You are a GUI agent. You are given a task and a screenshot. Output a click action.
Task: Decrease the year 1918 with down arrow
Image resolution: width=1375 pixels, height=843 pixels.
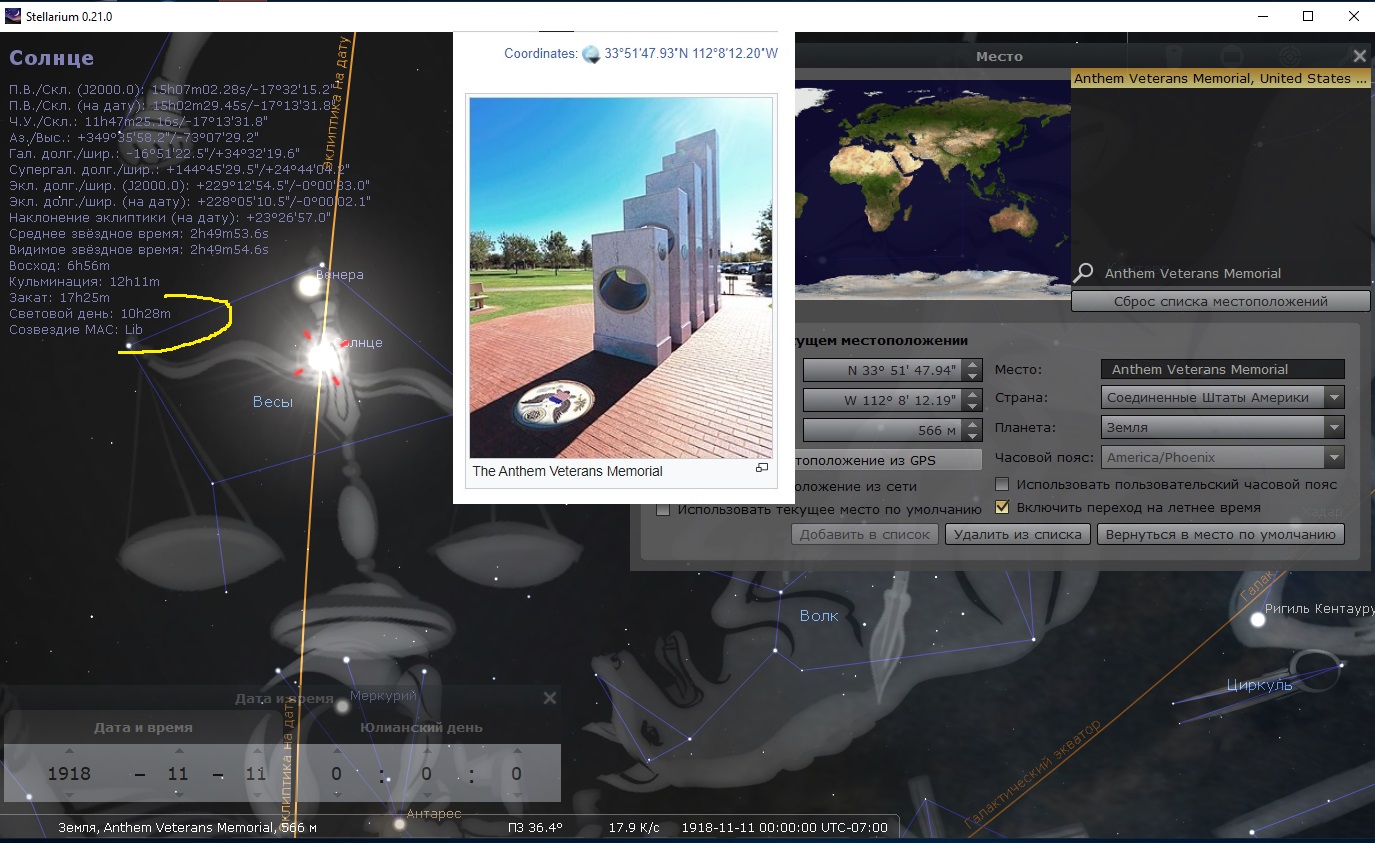(69, 796)
